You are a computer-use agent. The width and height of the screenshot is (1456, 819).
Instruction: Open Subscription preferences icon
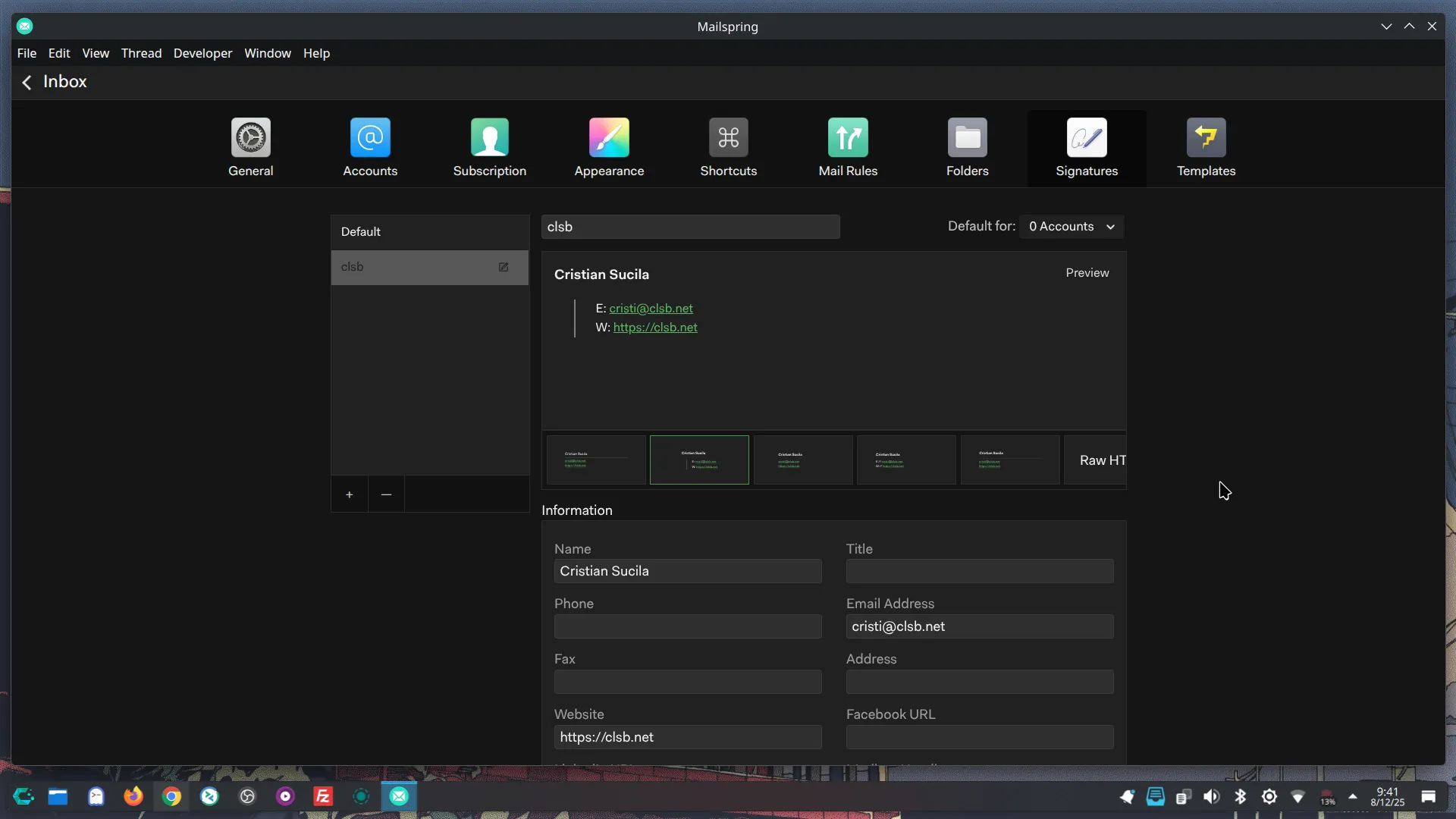pyautogui.click(x=489, y=138)
